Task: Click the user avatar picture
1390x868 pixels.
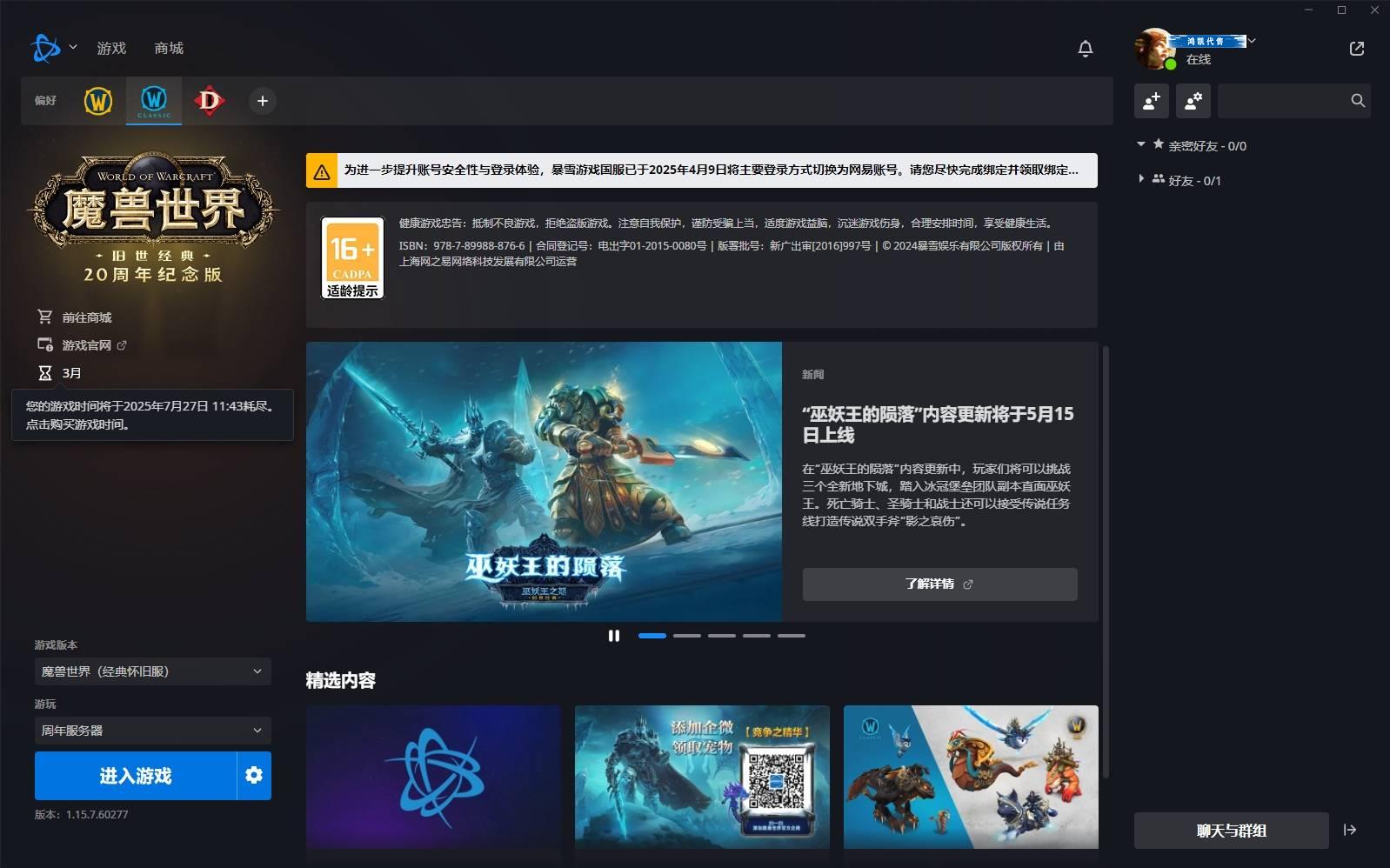Action: 1155,49
